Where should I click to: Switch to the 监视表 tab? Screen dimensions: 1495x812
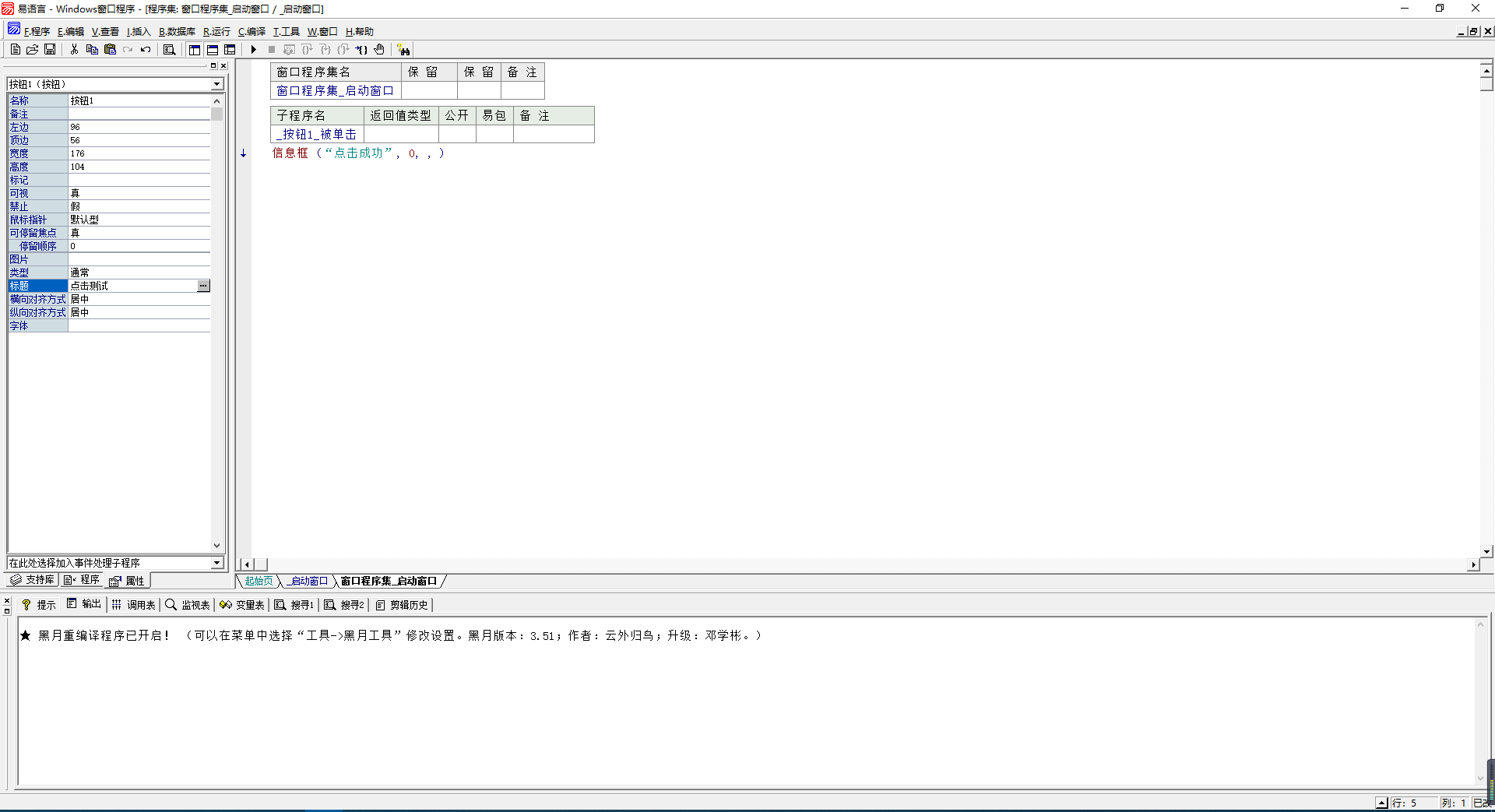tap(188, 605)
